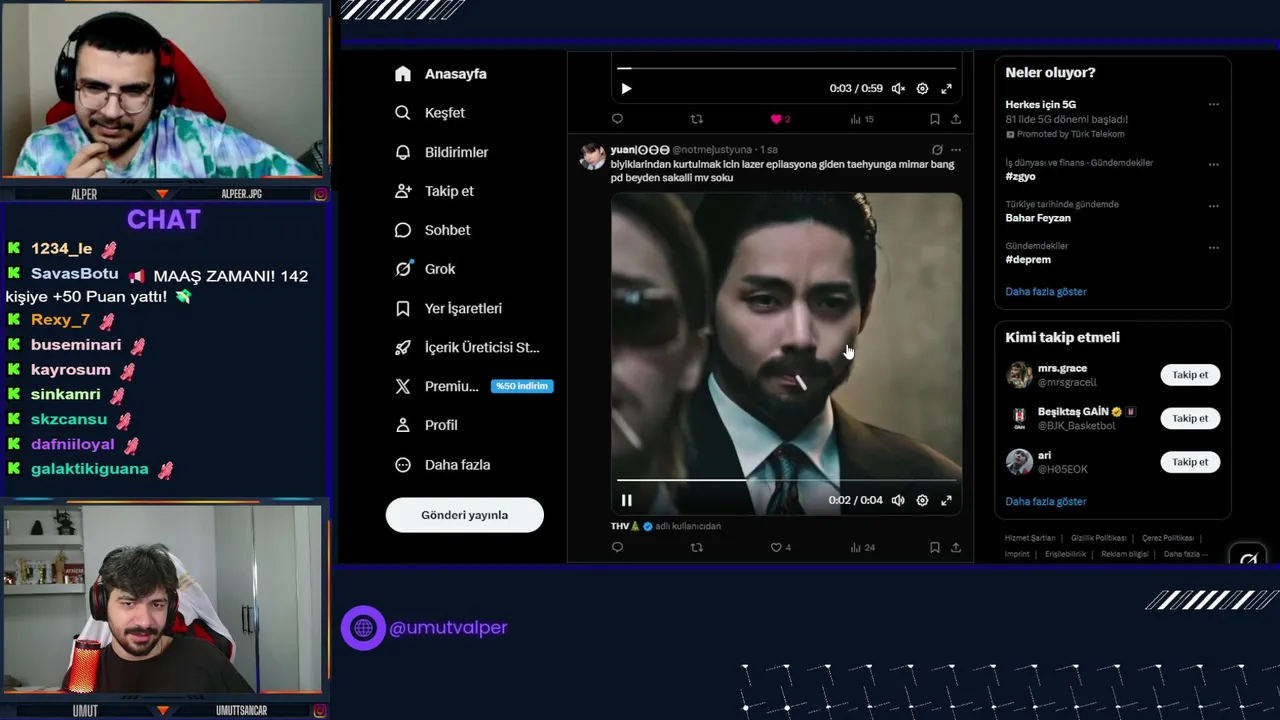The width and height of the screenshot is (1280, 720).
Task: View analytics of upper post with 15 views
Action: click(x=861, y=119)
